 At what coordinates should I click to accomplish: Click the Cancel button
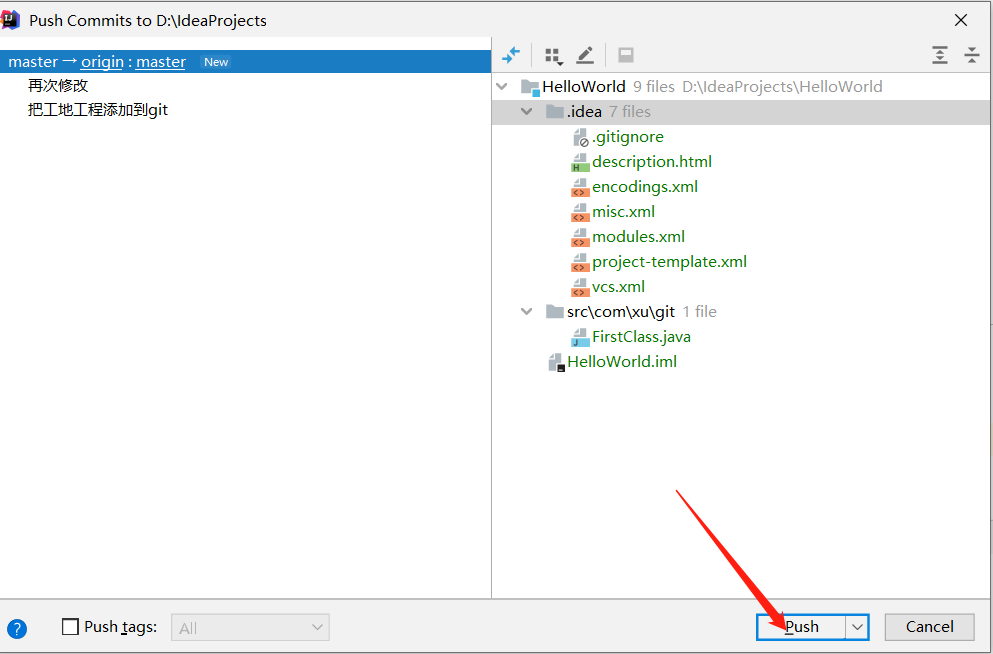[929, 627]
